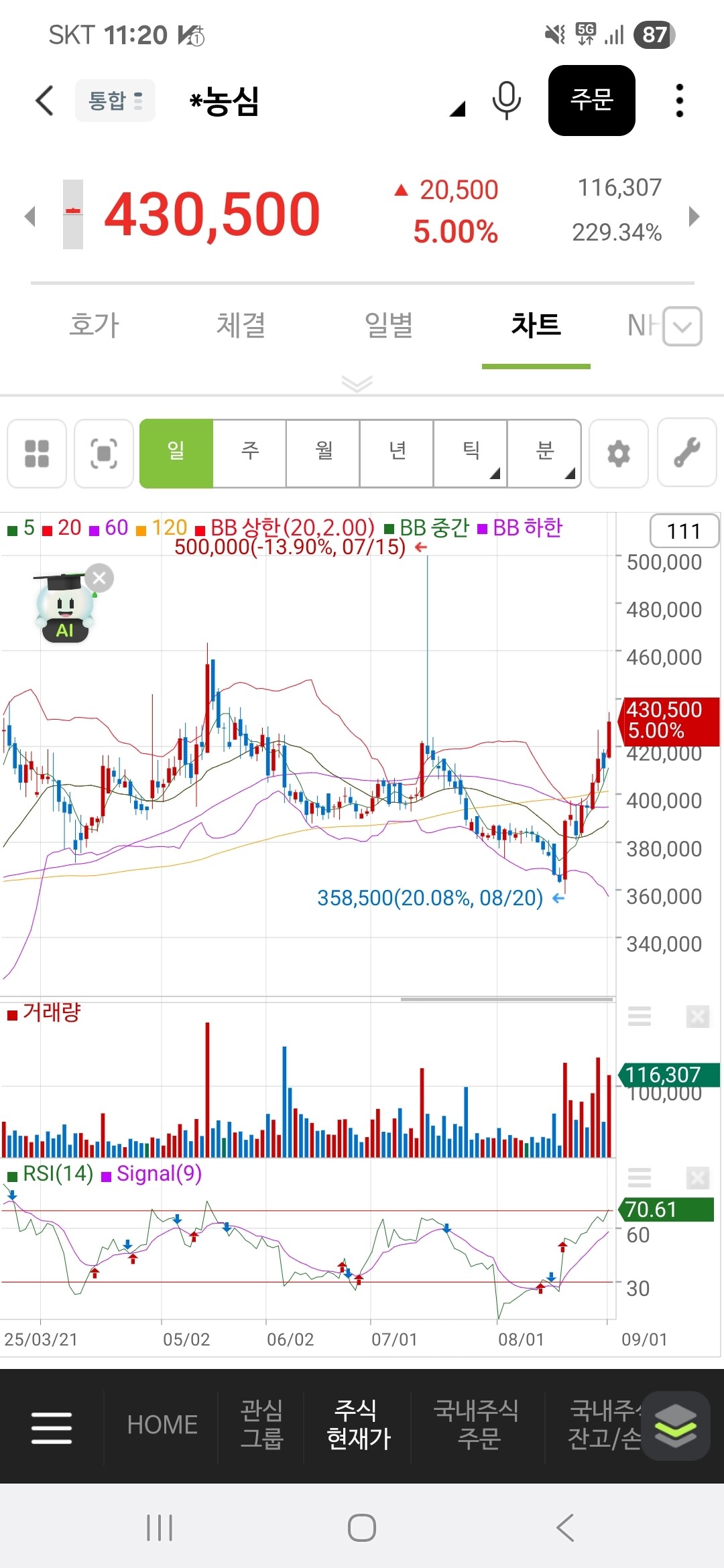This screenshot has width=724, height=1568.
Task: Tap the fullscreen capture frame icon
Action: coord(104,454)
